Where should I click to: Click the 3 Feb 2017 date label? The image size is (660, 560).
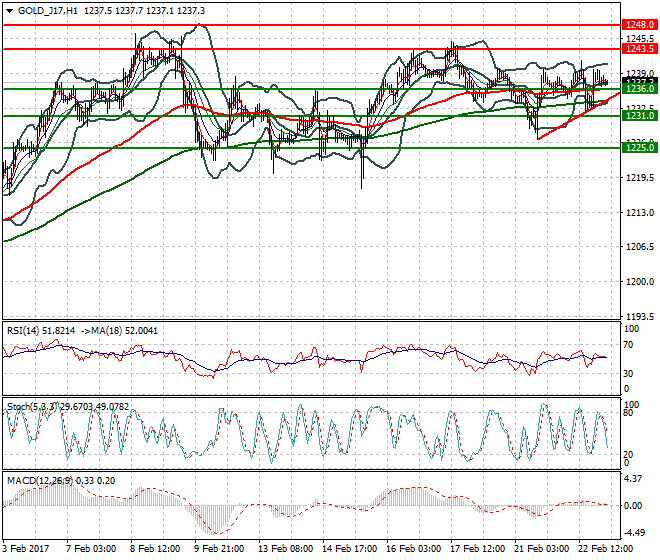tap(26, 549)
